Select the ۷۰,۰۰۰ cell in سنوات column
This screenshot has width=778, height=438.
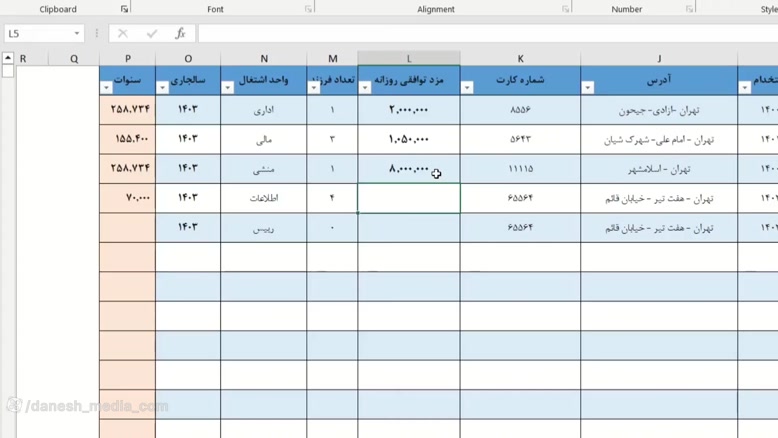tap(128, 198)
